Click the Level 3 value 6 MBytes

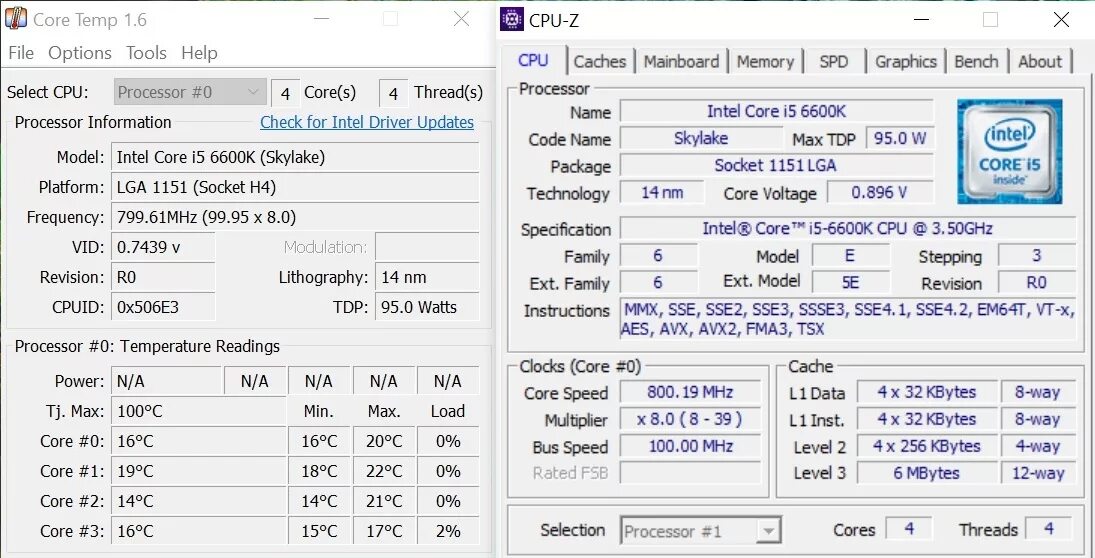pyautogui.click(x=927, y=473)
